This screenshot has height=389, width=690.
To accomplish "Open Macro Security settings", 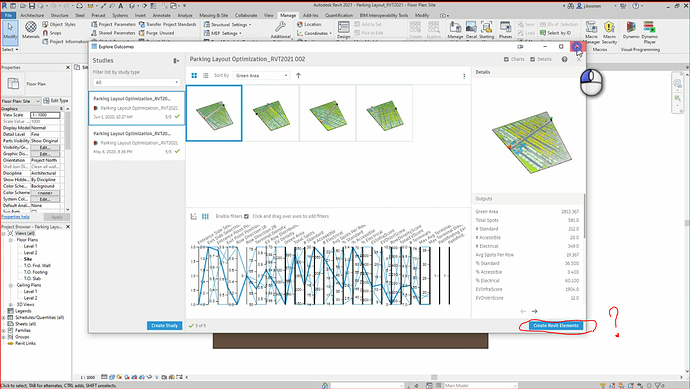I will coord(609,33).
